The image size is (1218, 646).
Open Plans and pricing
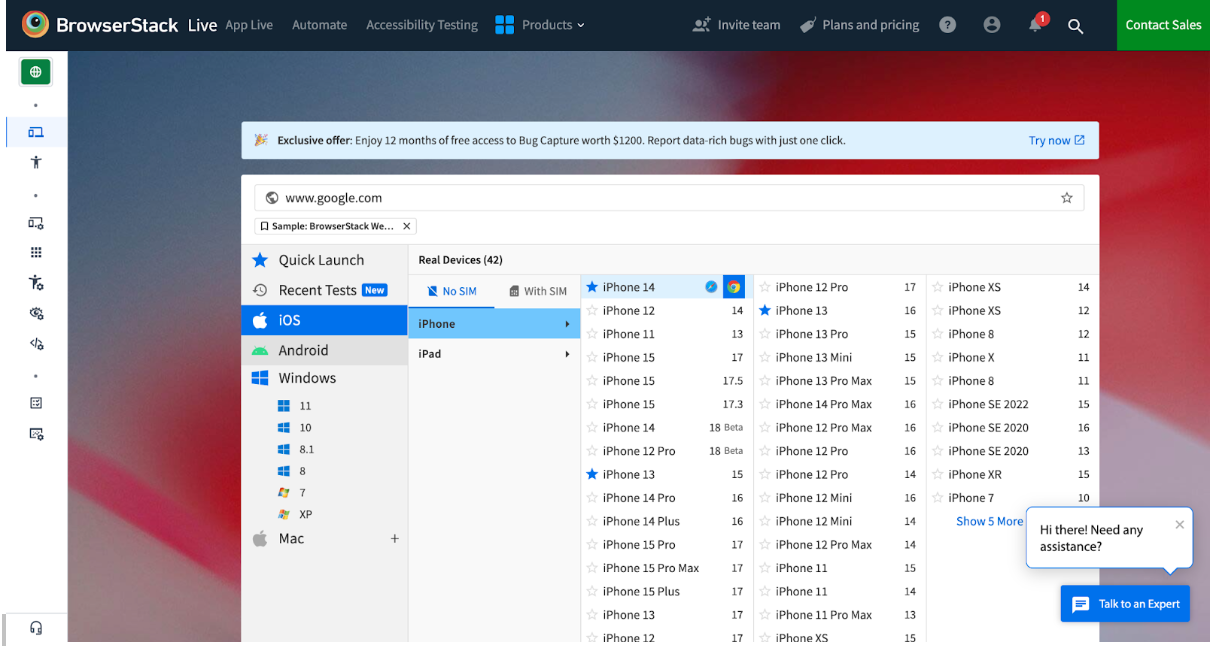[x=860, y=25]
